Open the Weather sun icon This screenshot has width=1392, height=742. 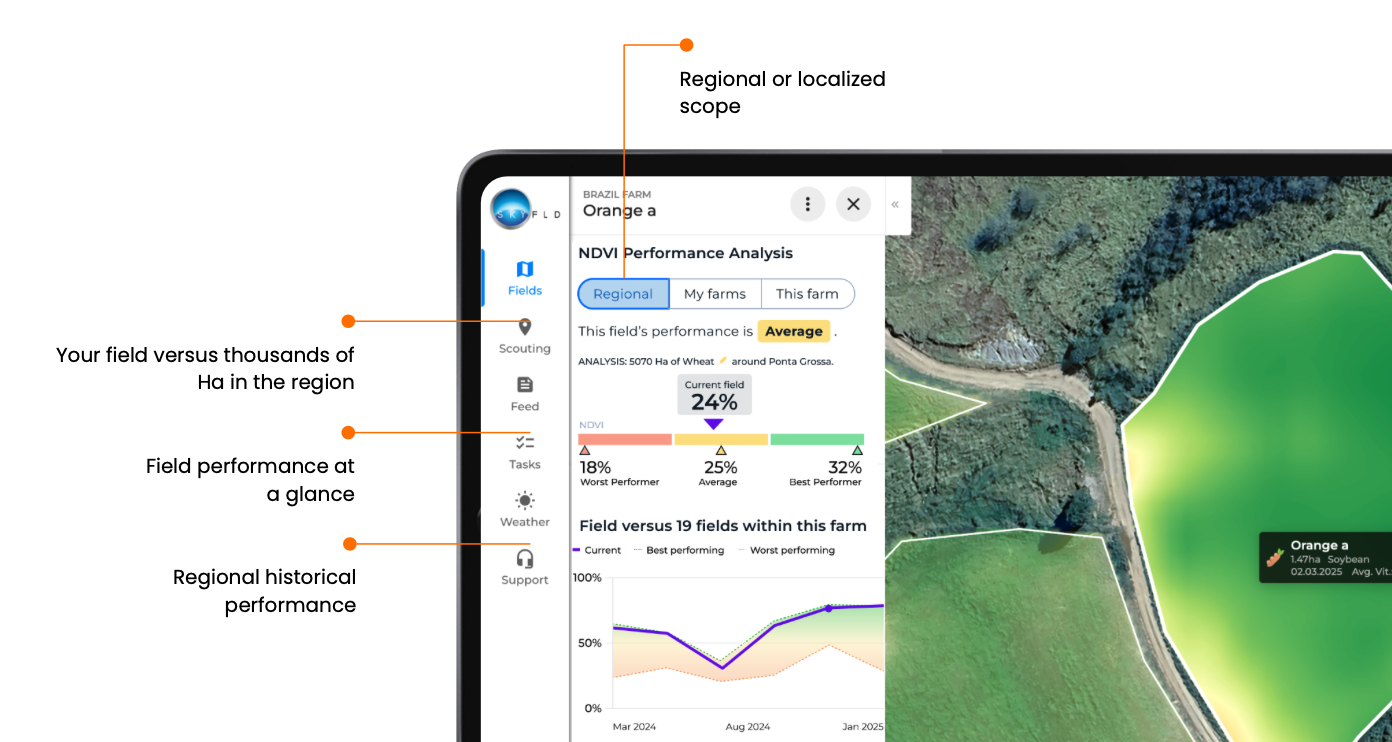pyautogui.click(x=525, y=500)
